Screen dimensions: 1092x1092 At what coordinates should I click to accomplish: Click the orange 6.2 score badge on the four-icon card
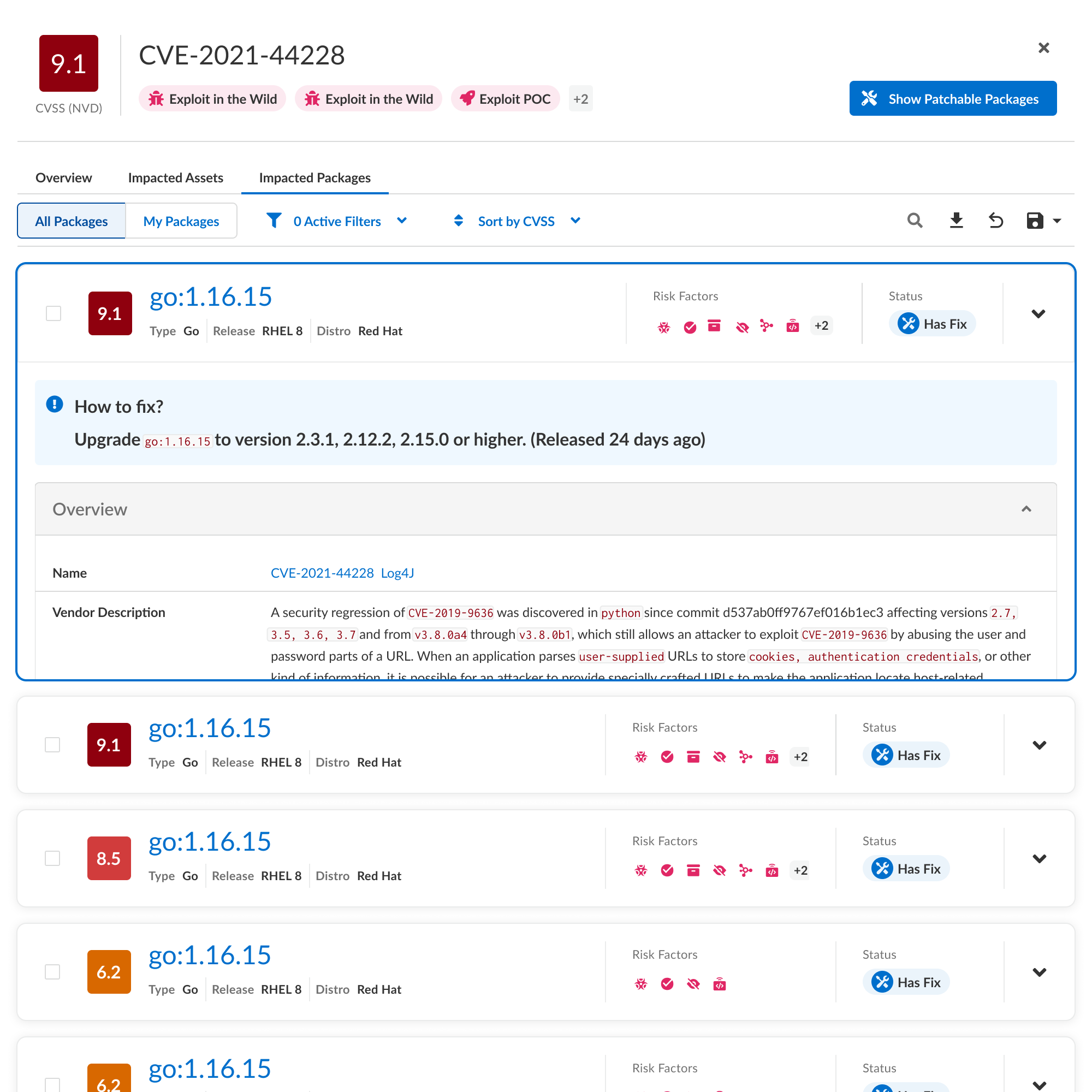point(109,972)
